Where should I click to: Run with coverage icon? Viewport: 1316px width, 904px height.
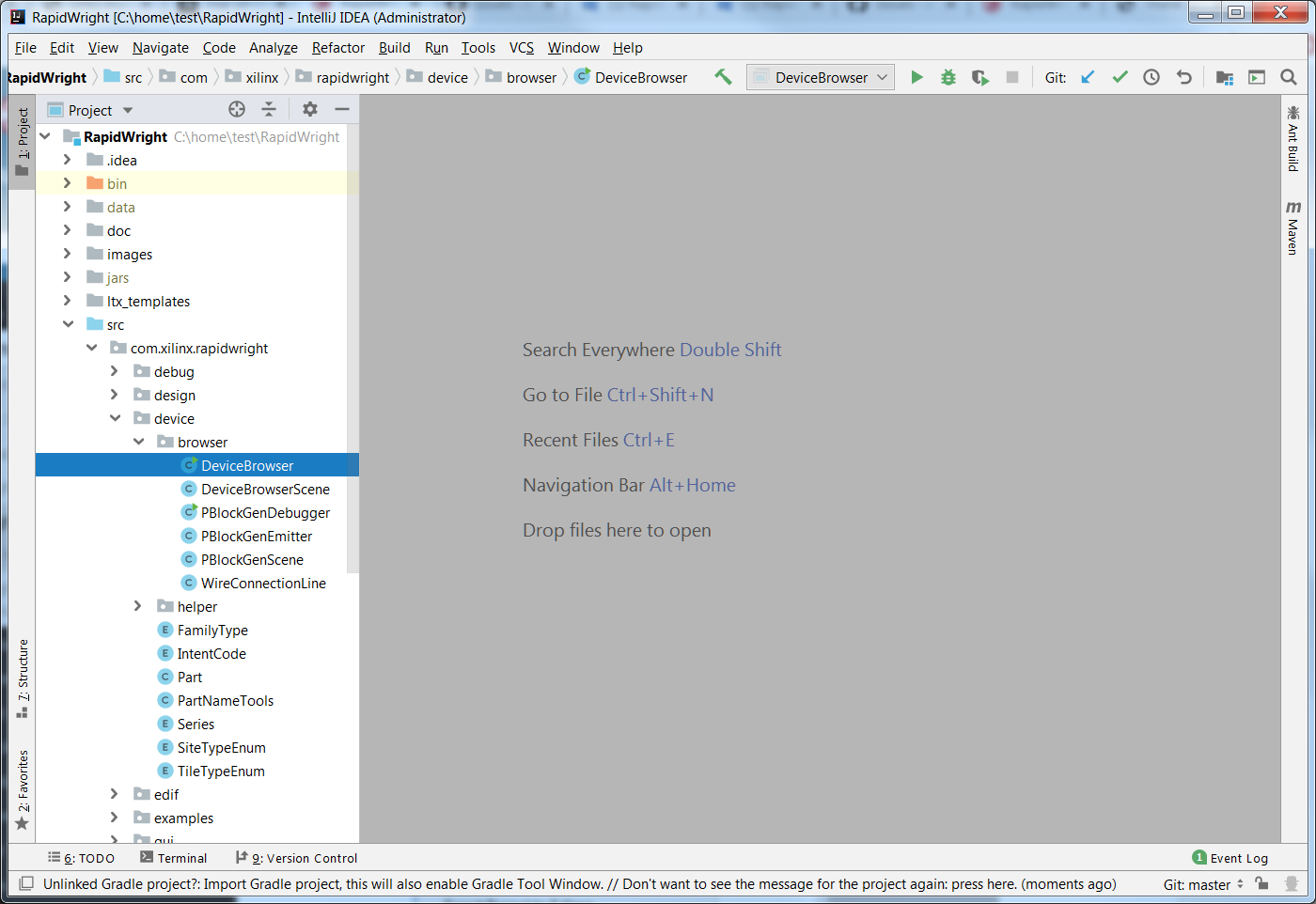[x=980, y=77]
